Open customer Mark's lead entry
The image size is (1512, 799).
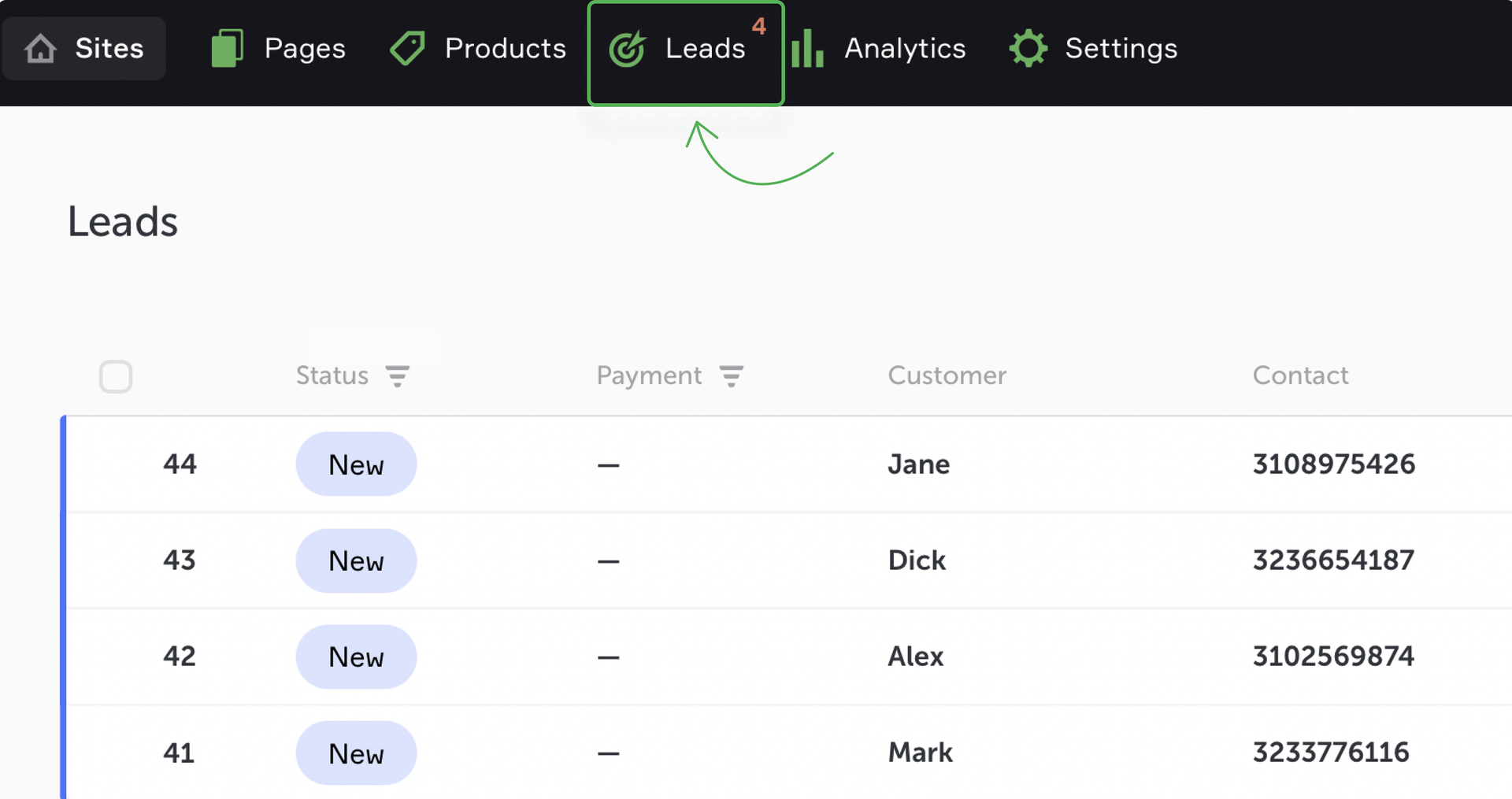[920, 753]
